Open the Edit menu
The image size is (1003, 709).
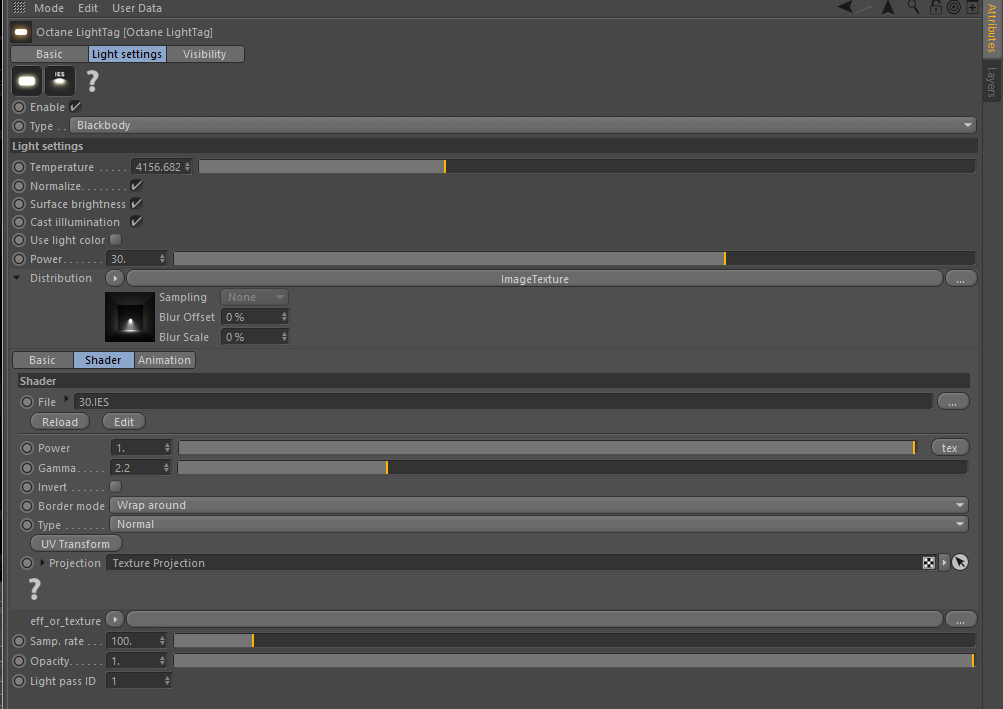88,8
